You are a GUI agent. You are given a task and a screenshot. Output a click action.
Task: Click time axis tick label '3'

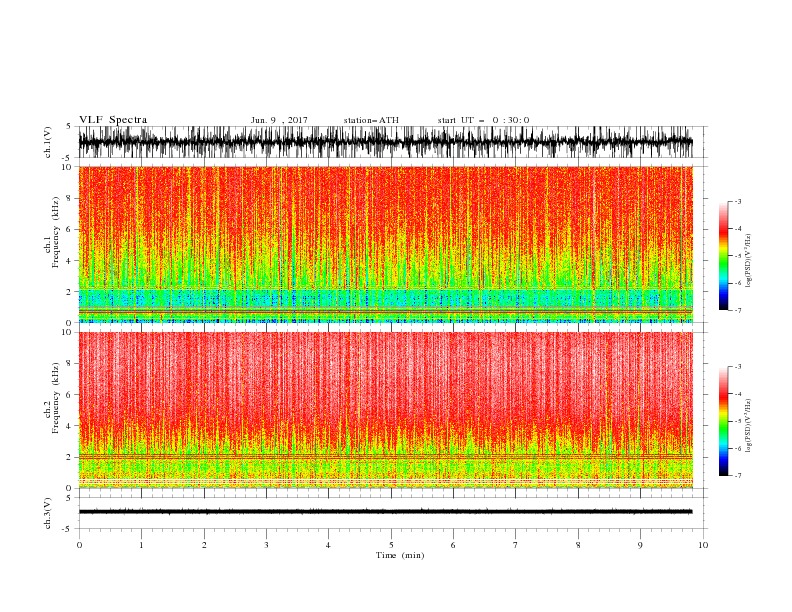pos(266,545)
